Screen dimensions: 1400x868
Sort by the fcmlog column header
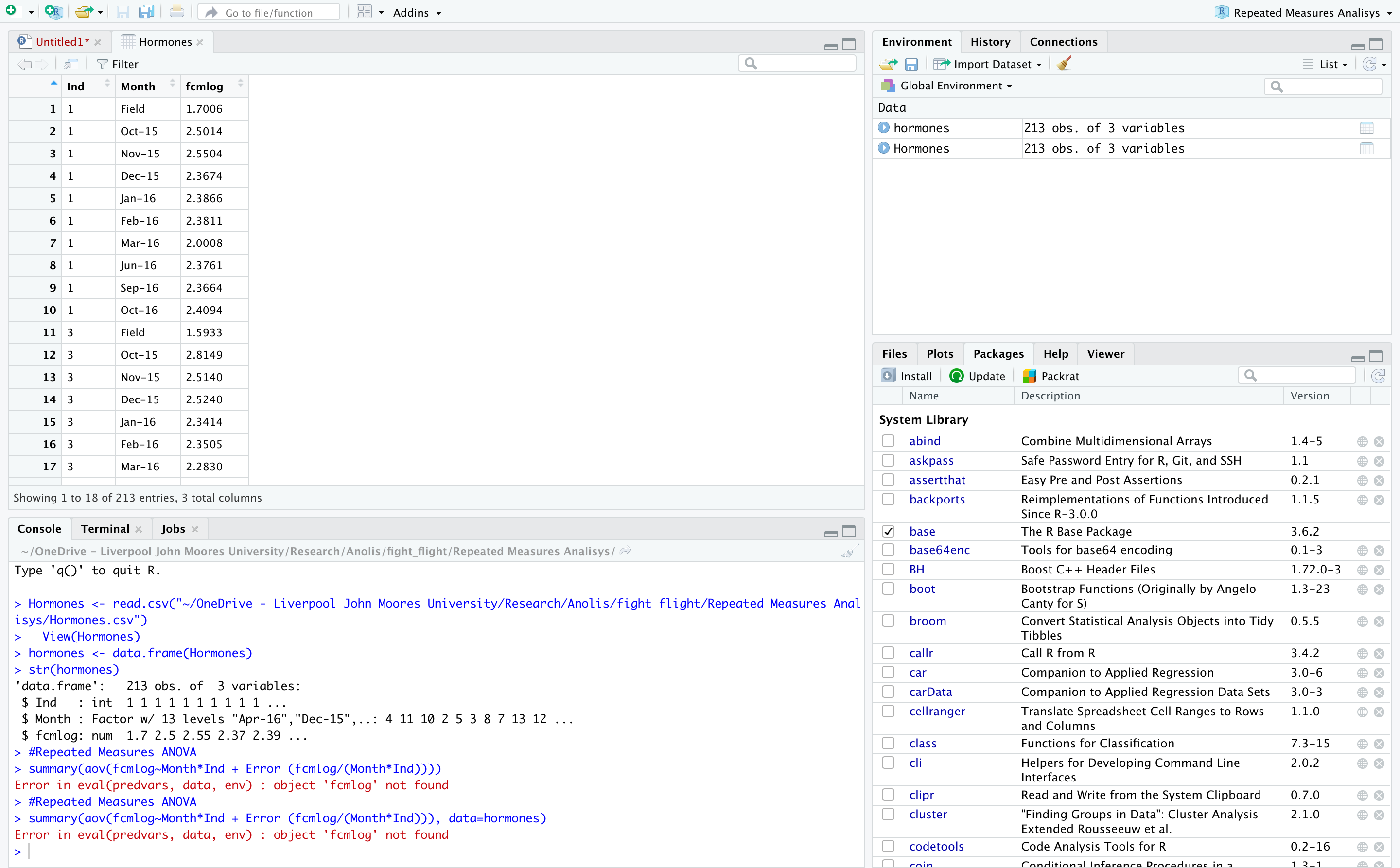pyautogui.click(x=214, y=86)
